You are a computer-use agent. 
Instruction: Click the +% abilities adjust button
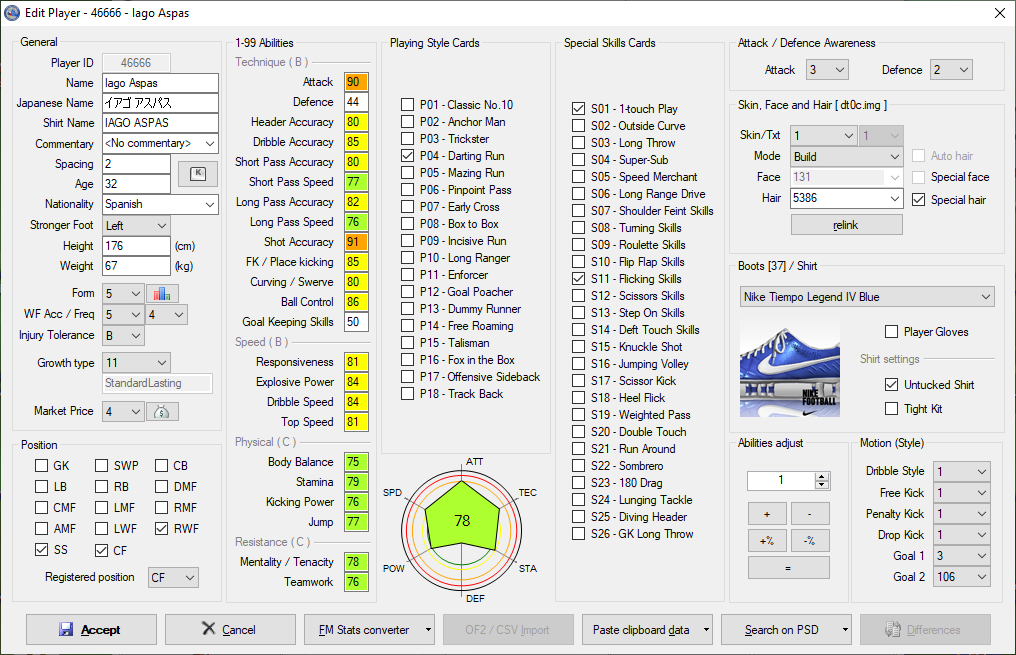point(767,541)
